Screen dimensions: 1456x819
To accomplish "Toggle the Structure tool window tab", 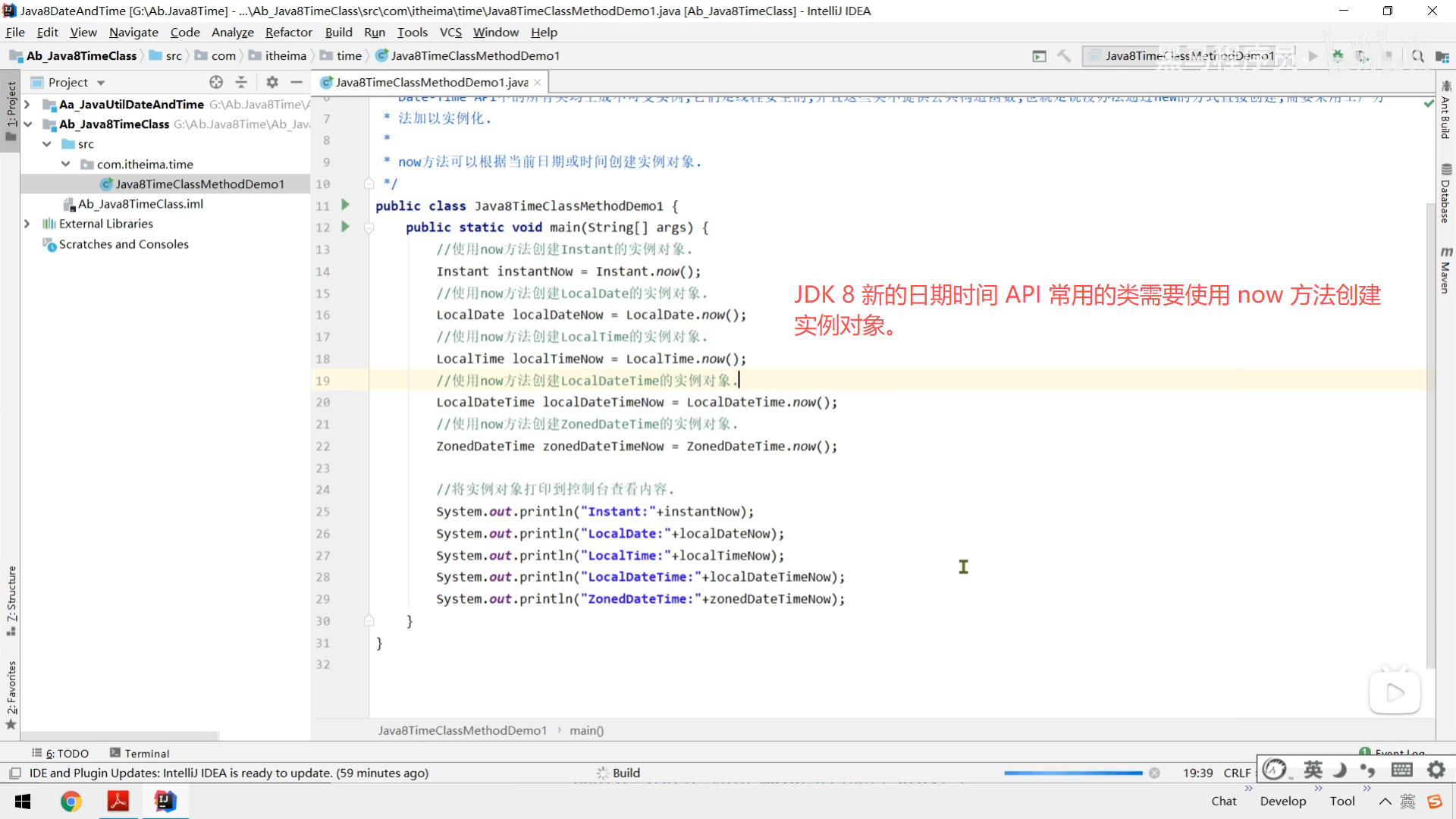I will pyautogui.click(x=11, y=599).
